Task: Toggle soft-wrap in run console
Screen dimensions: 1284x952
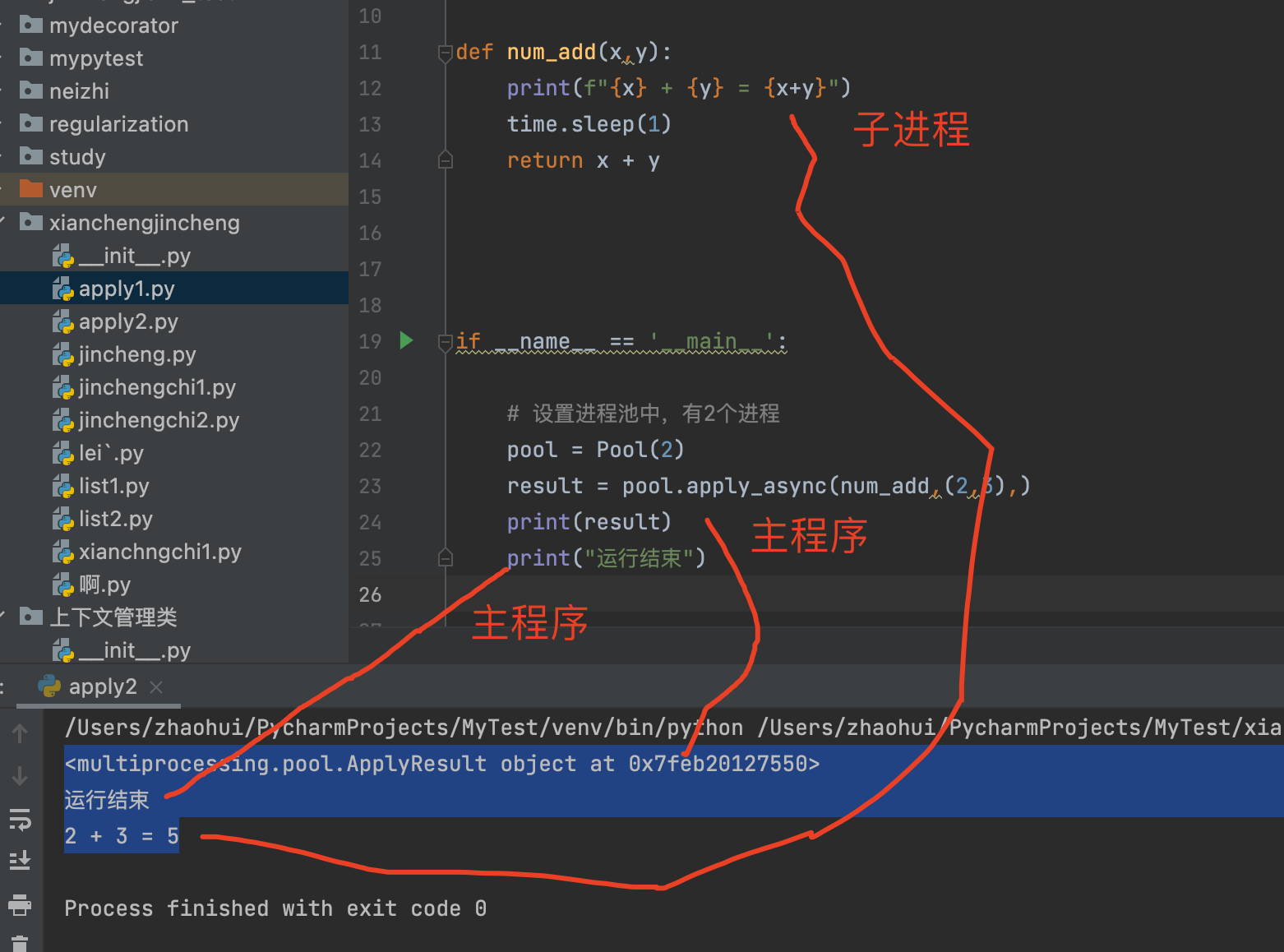Action: (x=20, y=819)
